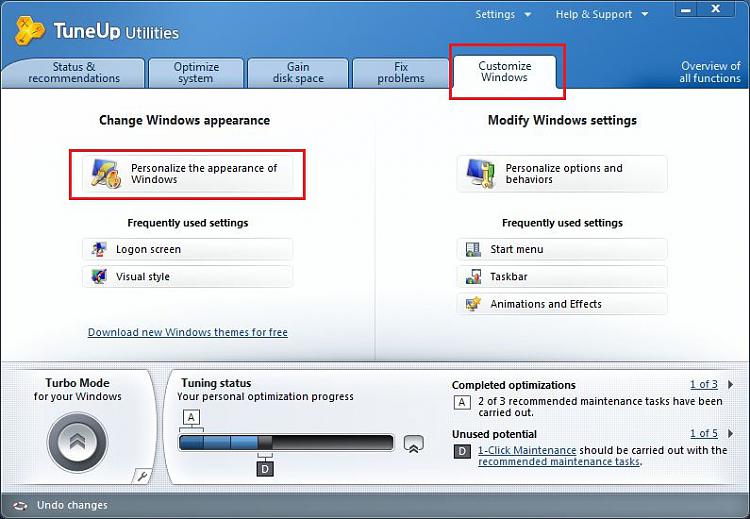
Task: Click the Undo changes arrow icon
Action: click(x=20, y=506)
